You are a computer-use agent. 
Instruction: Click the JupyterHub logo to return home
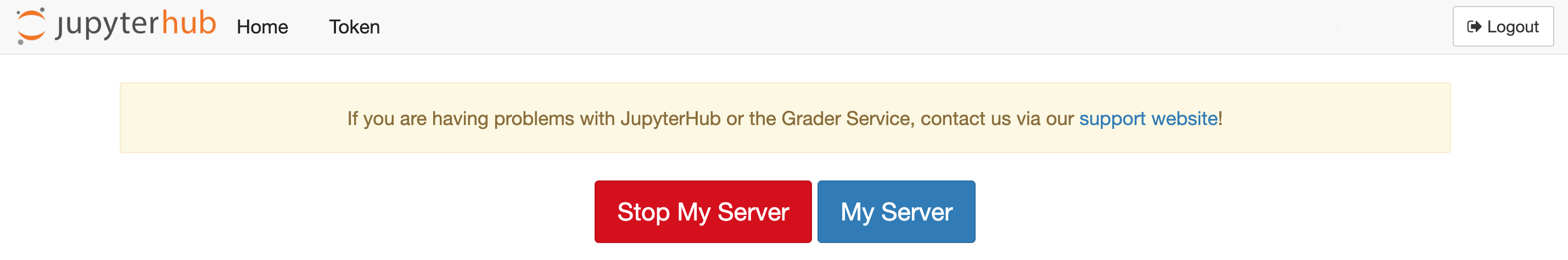(116, 26)
